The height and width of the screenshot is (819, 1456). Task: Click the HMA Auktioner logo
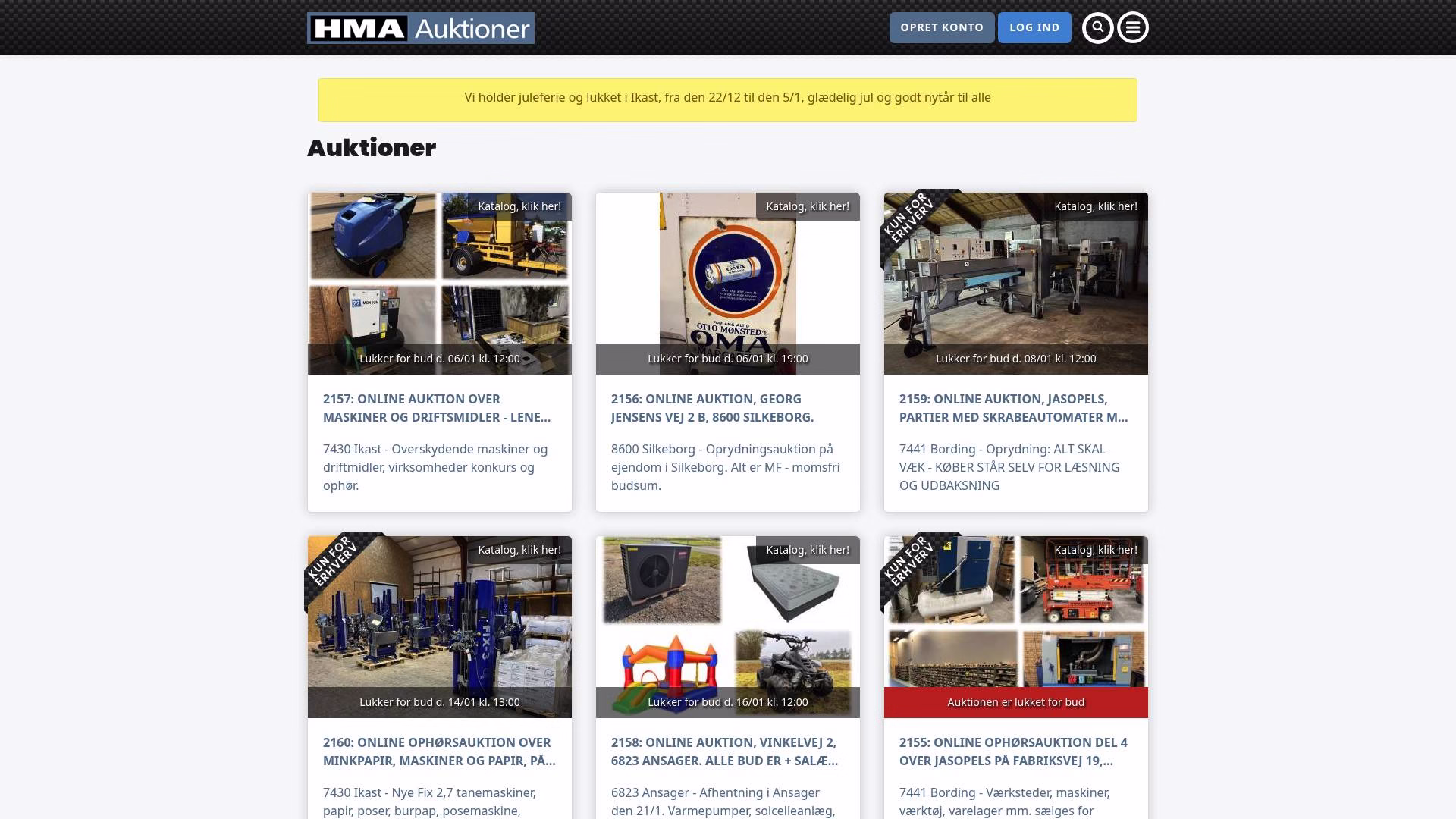tap(420, 28)
